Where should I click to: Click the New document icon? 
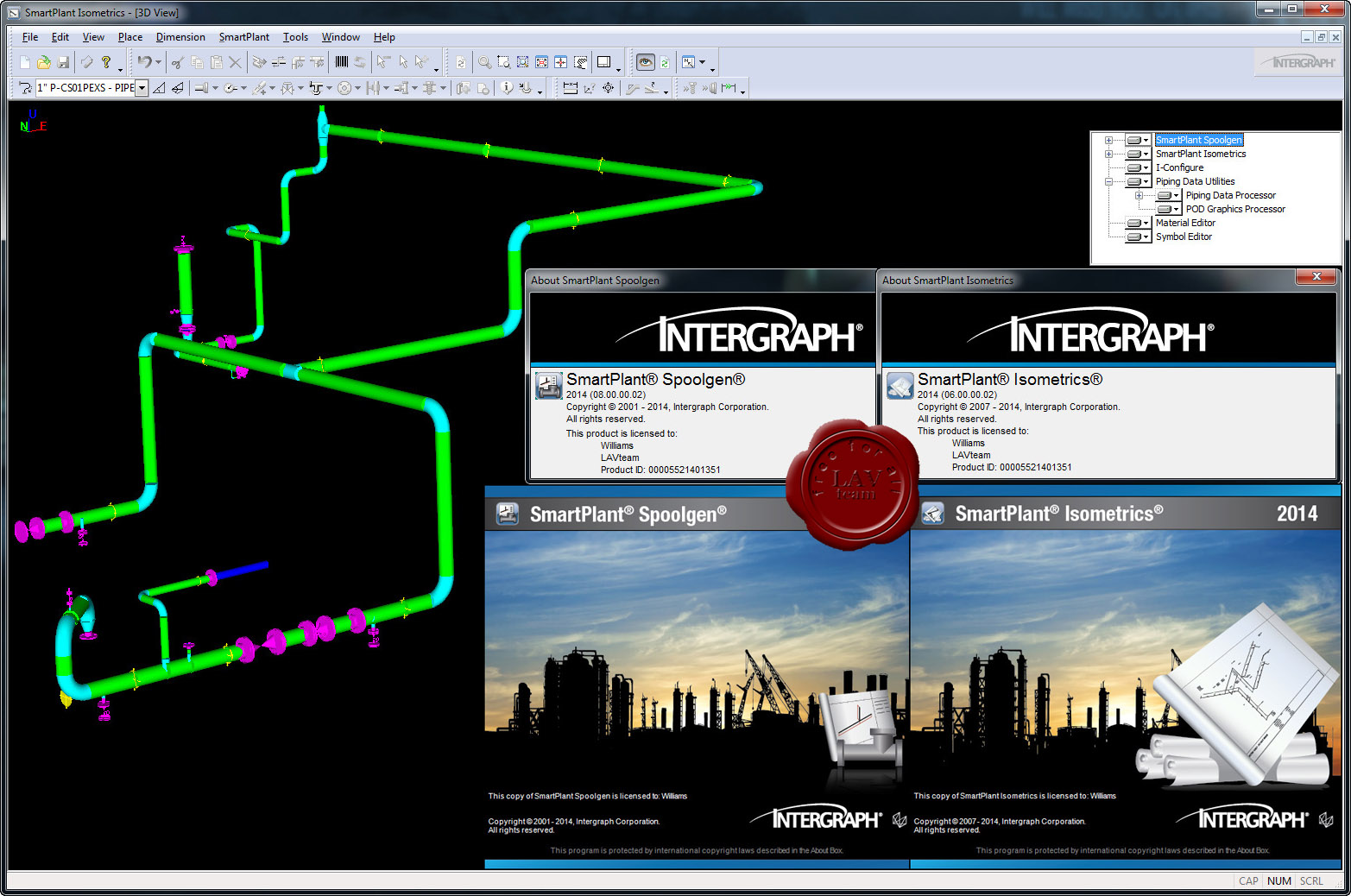pyautogui.click(x=25, y=62)
